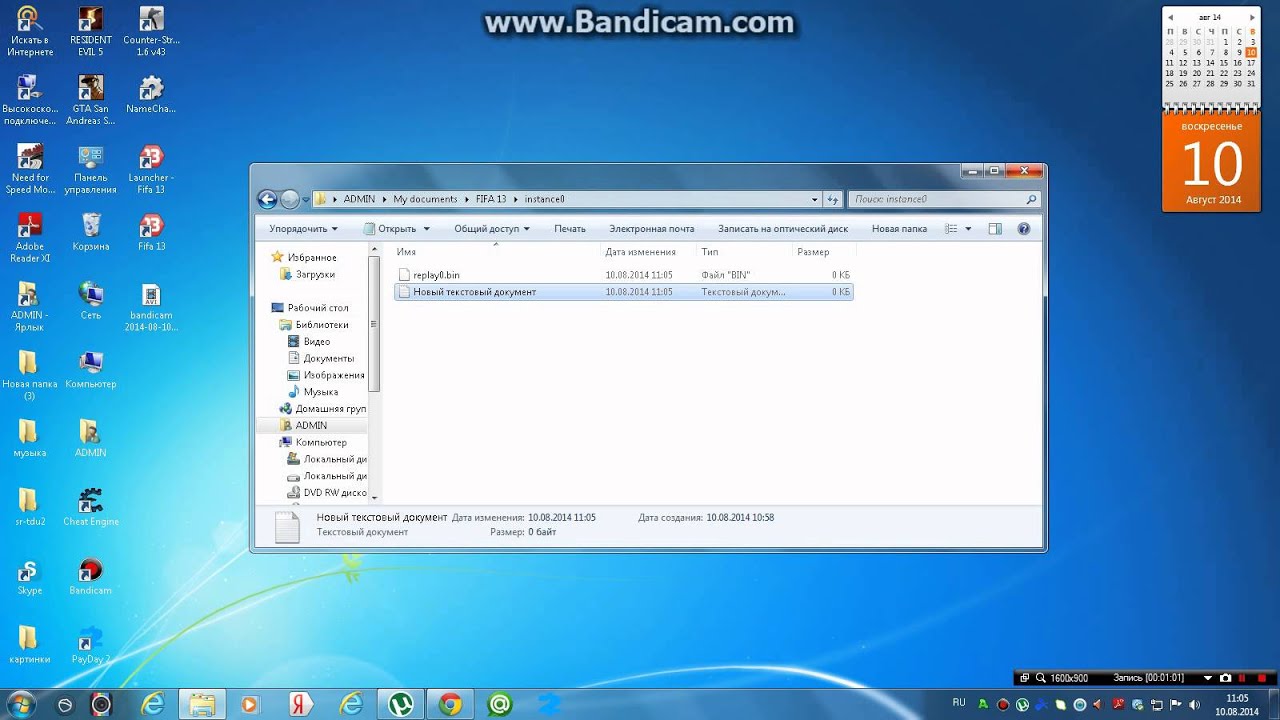Stop Bandicam recording with red square

[x=1262, y=678]
